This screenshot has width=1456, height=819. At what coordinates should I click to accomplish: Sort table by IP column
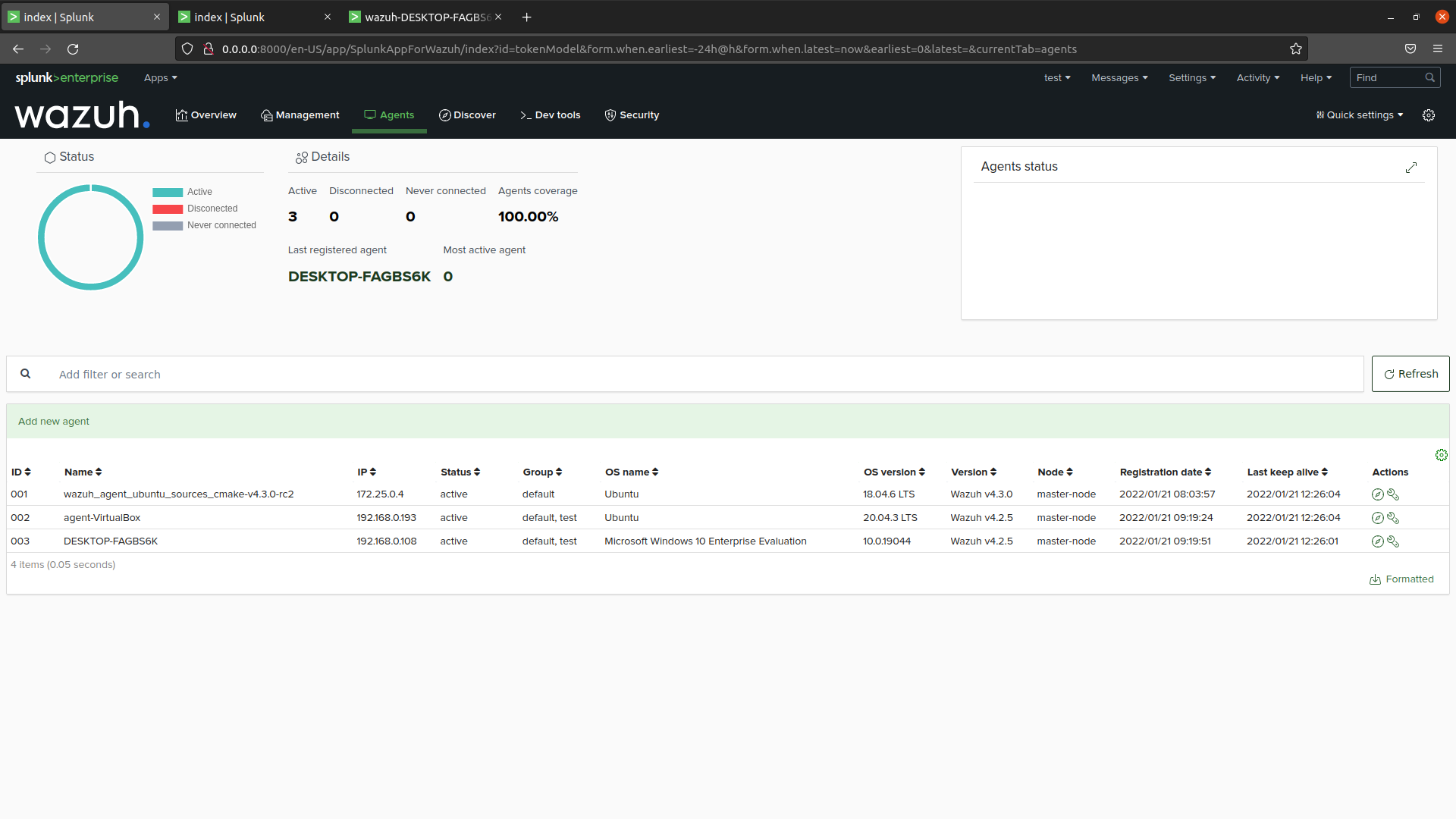click(367, 472)
